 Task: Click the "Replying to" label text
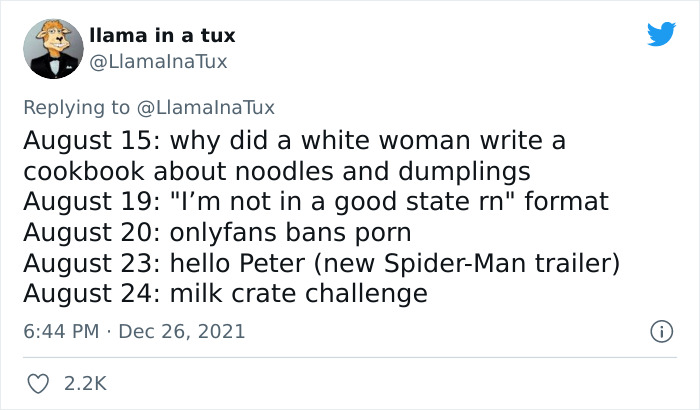[79, 107]
